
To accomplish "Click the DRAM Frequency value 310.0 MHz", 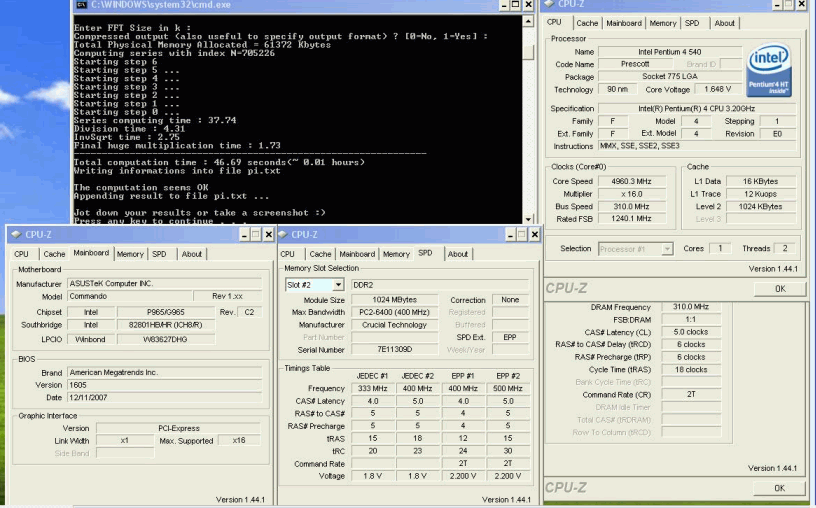I will click(691, 307).
